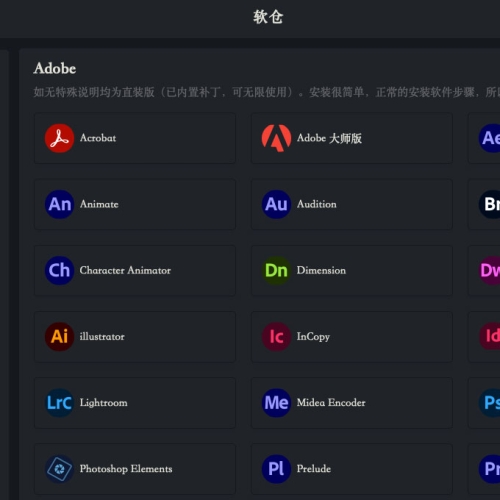Click the Midea Encoder text label
Screen dimensions: 500x500
click(x=331, y=403)
